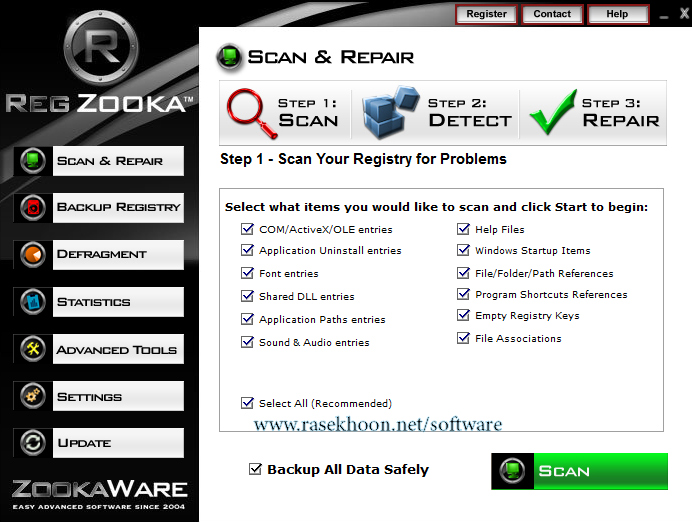The height and width of the screenshot is (522, 692).
Task: Click the monitor icon on the green Scan button
Action: click(x=512, y=471)
